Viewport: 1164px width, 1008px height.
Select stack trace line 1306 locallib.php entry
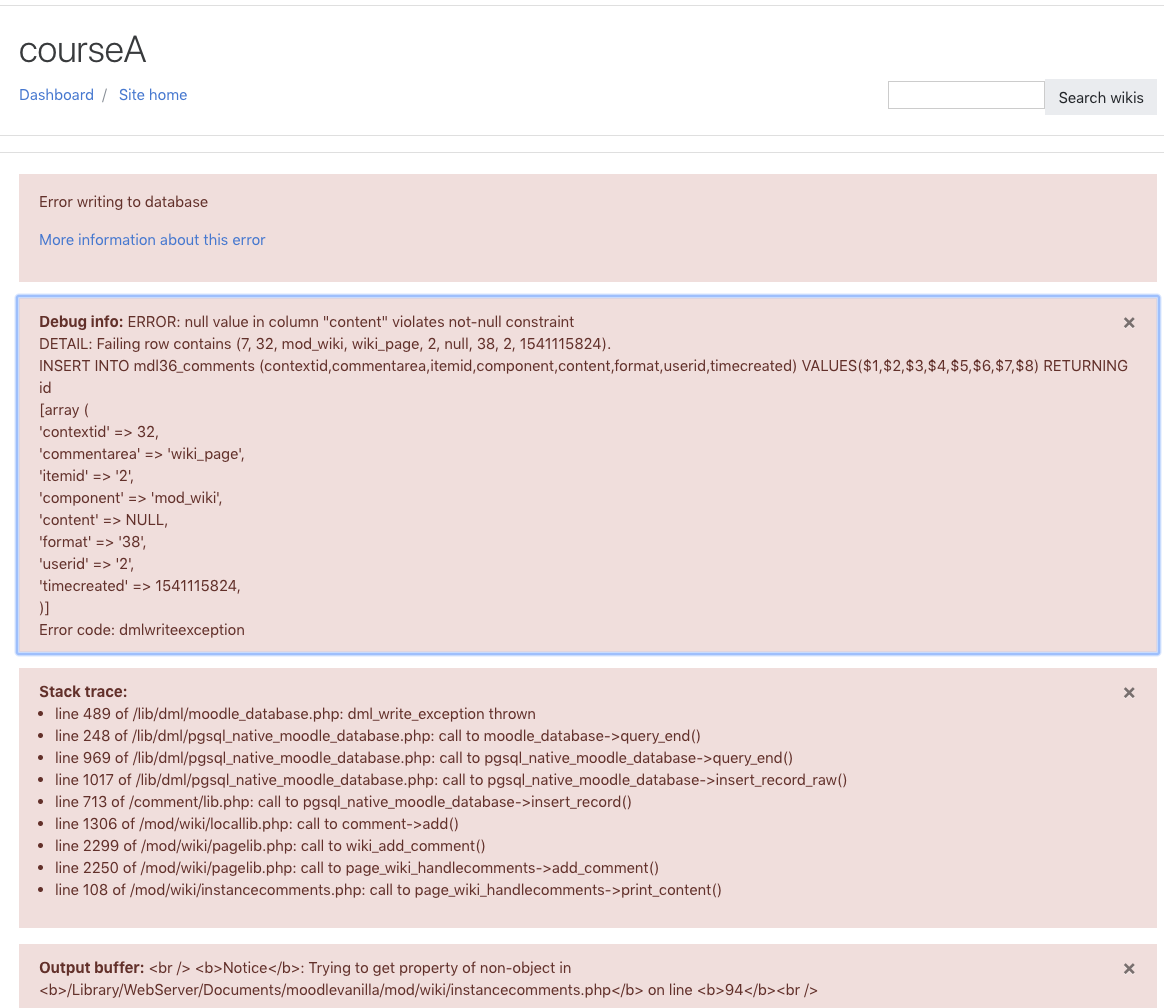(x=256, y=824)
